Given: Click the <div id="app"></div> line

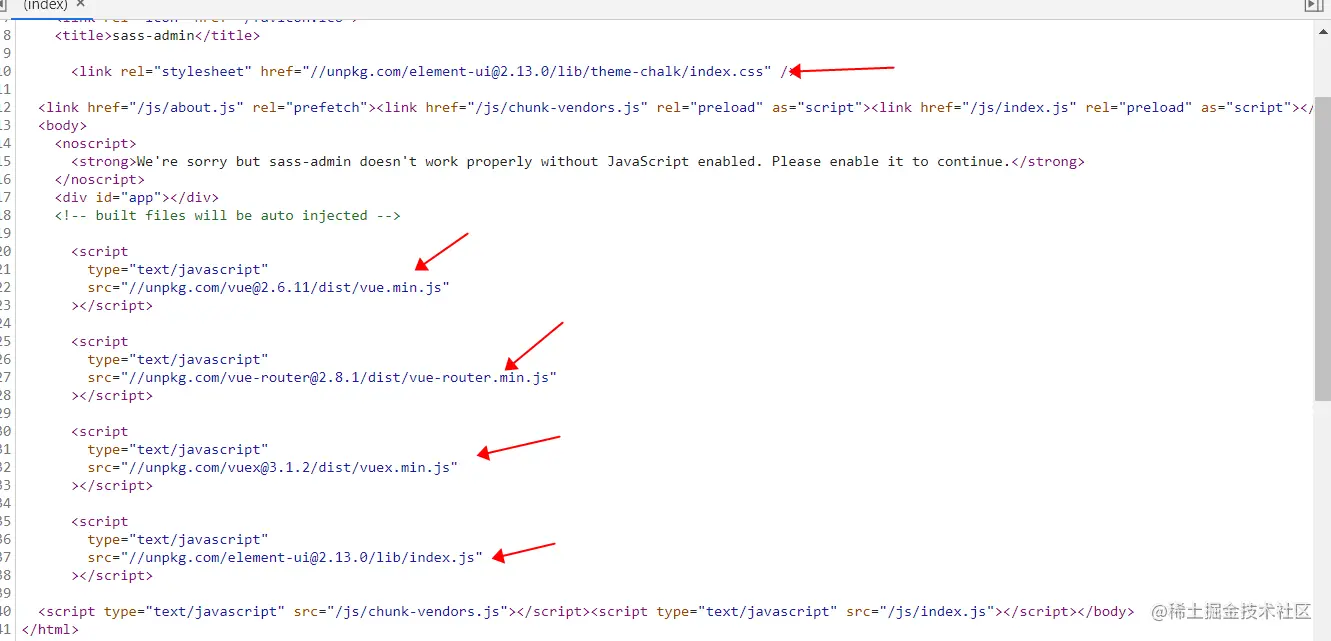Looking at the screenshot, I should point(137,197).
